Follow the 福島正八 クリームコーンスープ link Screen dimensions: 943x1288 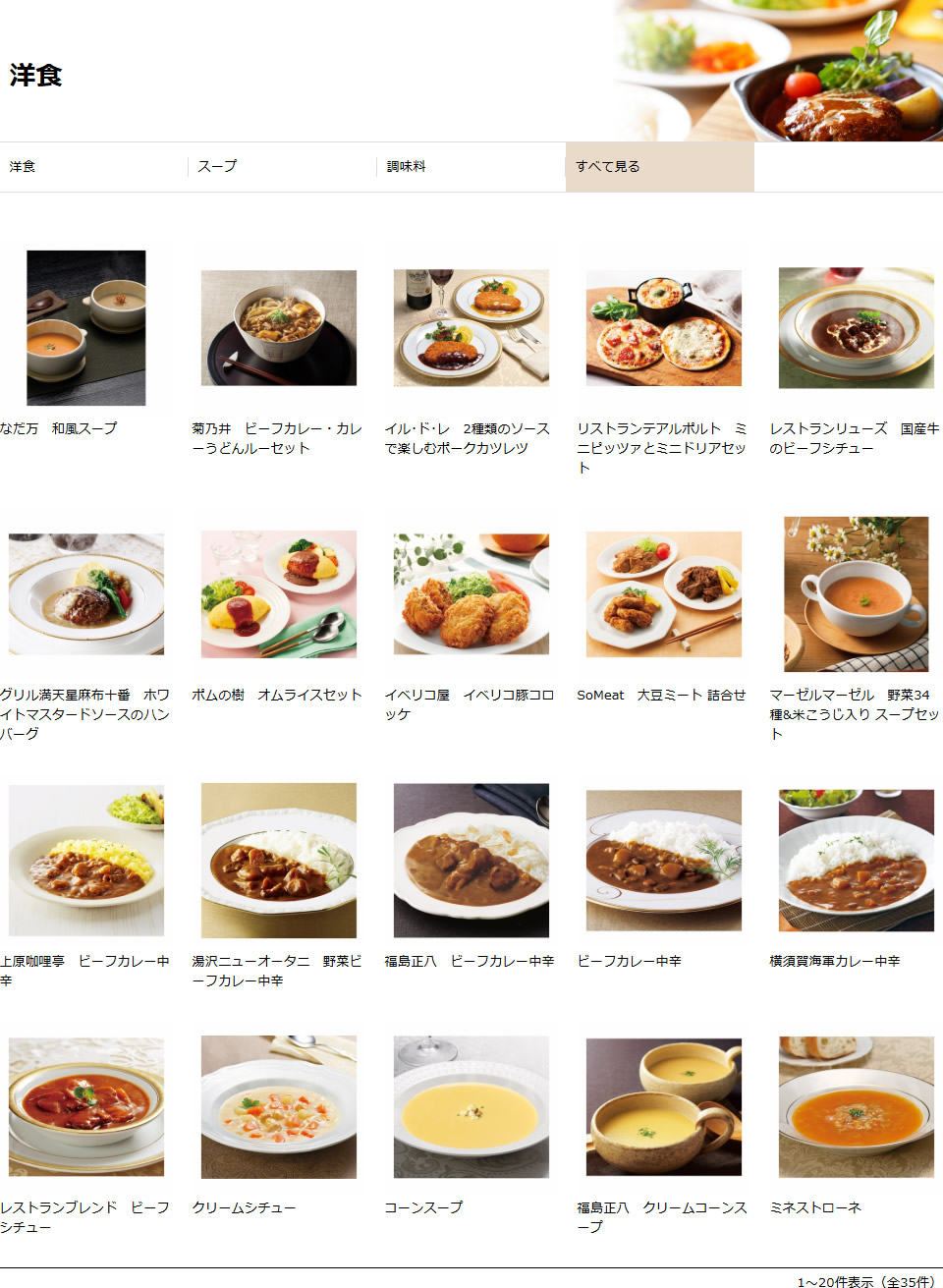point(662,1217)
